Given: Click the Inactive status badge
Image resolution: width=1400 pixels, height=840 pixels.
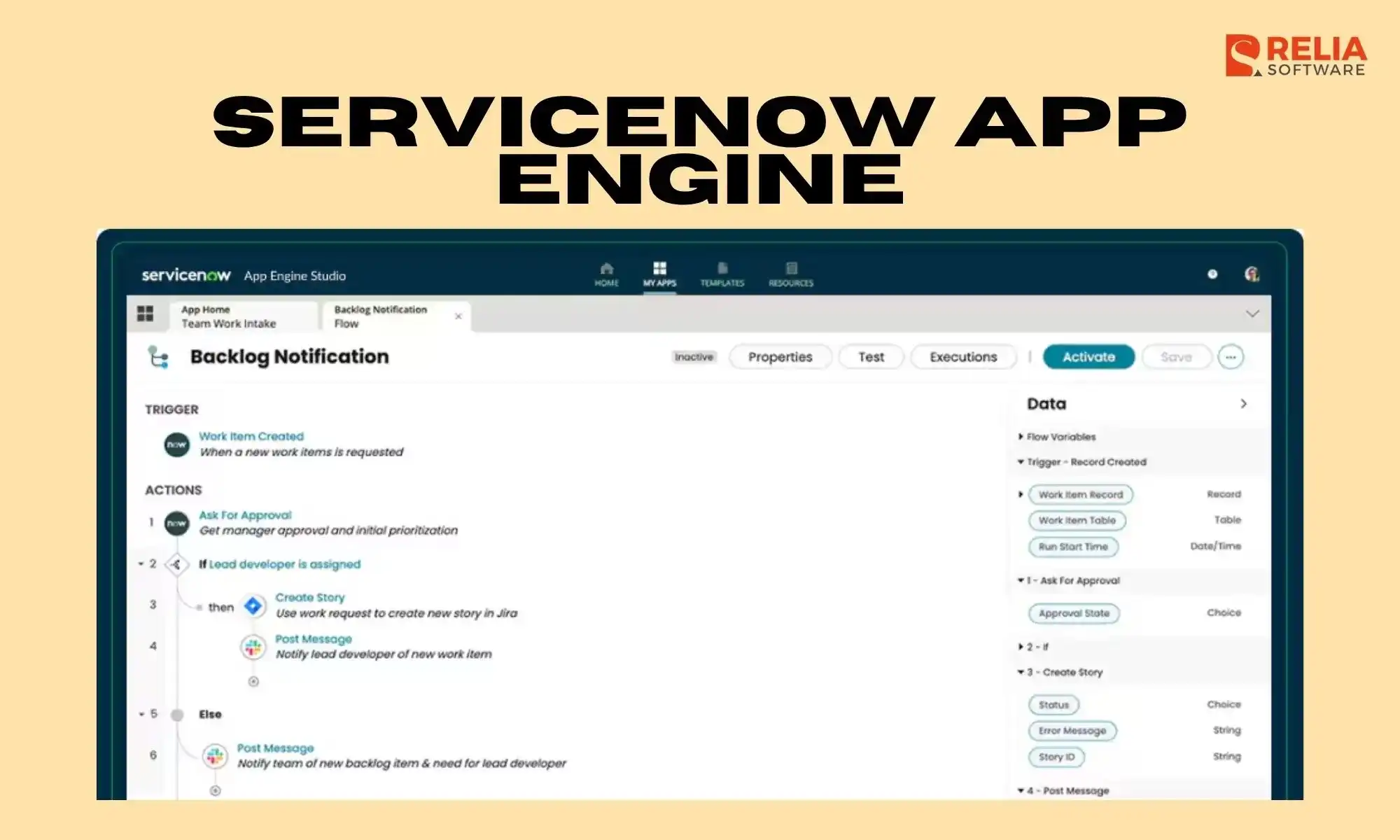Looking at the screenshot, I should click(x=694, y=357).
